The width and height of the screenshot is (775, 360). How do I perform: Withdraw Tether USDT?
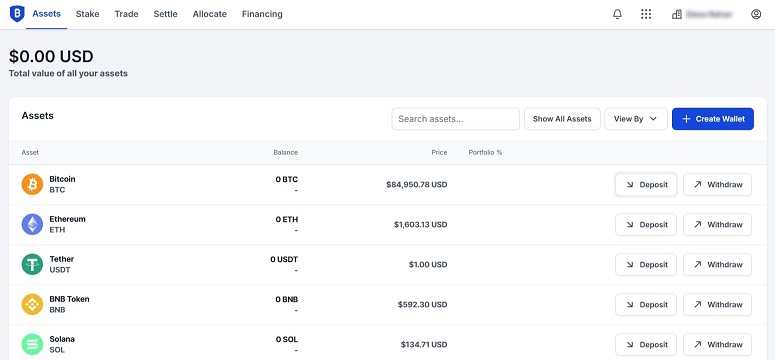point(717,265)
